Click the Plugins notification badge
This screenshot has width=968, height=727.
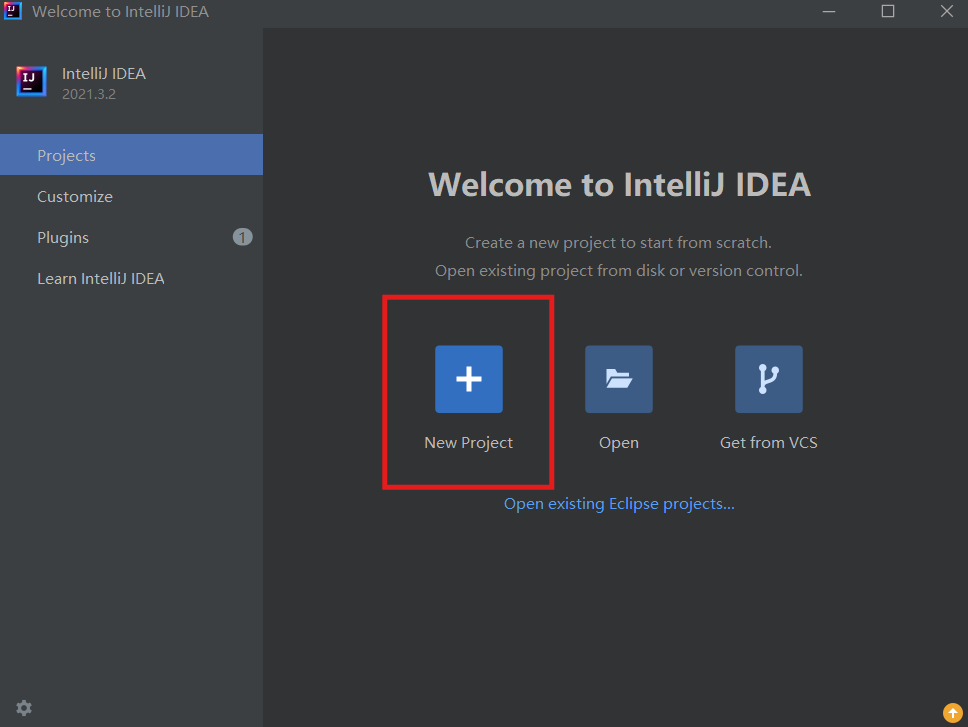pos(242,237)
